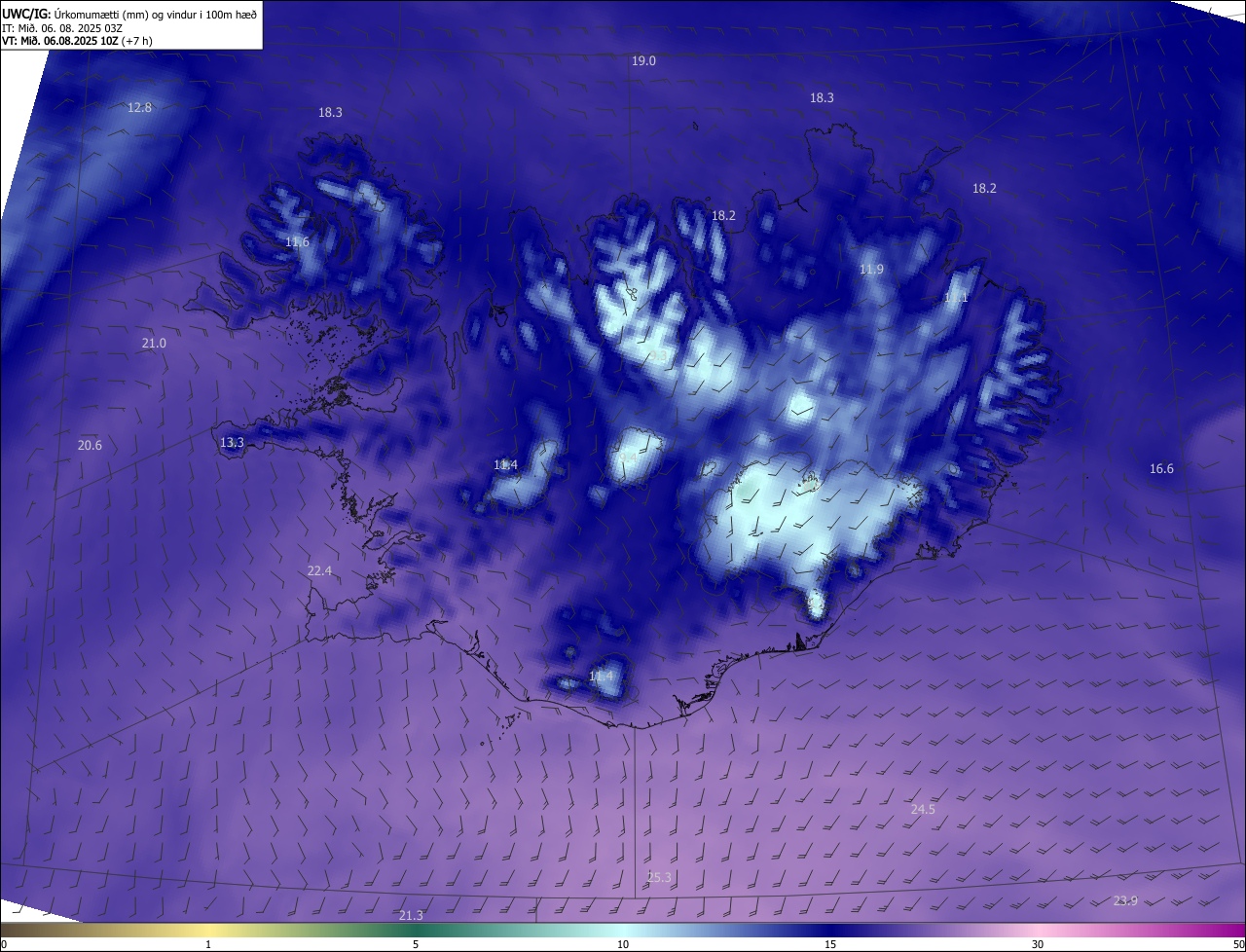Click the 25.3 value on the map
The image size is (1246, 952).
click(x=659, y=877)
